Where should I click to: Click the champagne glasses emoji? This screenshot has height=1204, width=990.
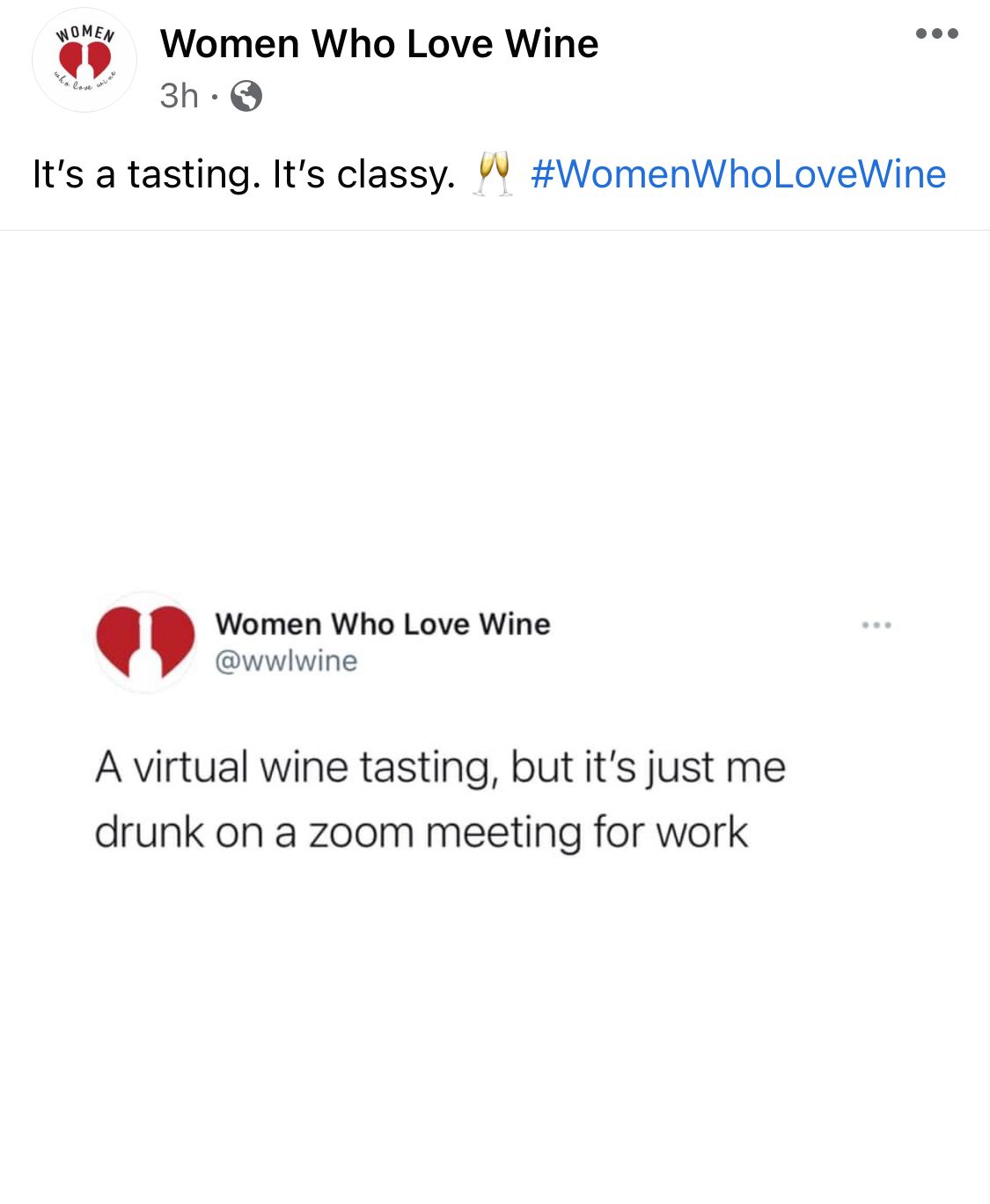point(493,173)
